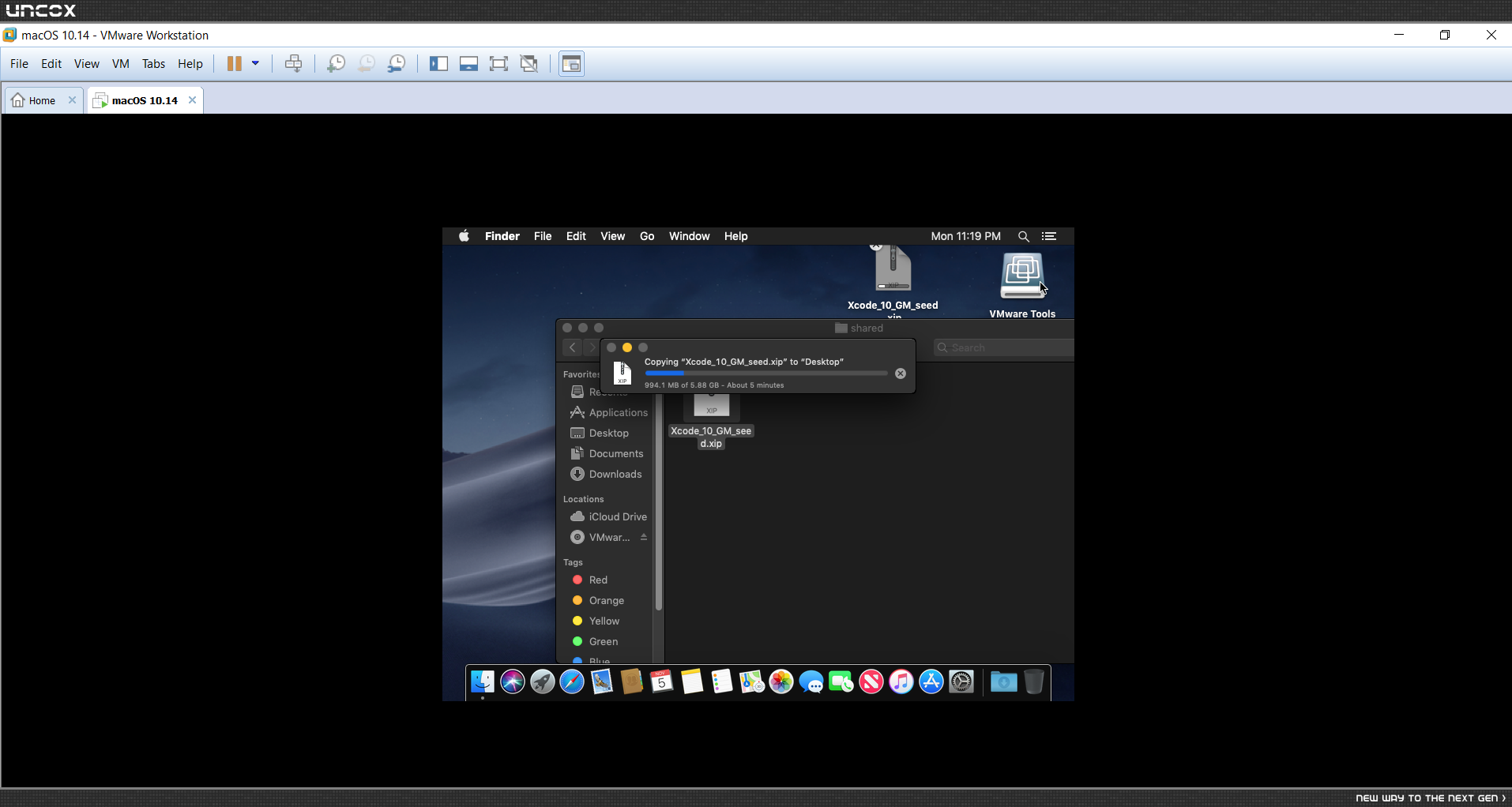Screen dimensions: 1512x807
Task: Open iCloud Drive in the sidebar
Action: click(x=609, y=516)
